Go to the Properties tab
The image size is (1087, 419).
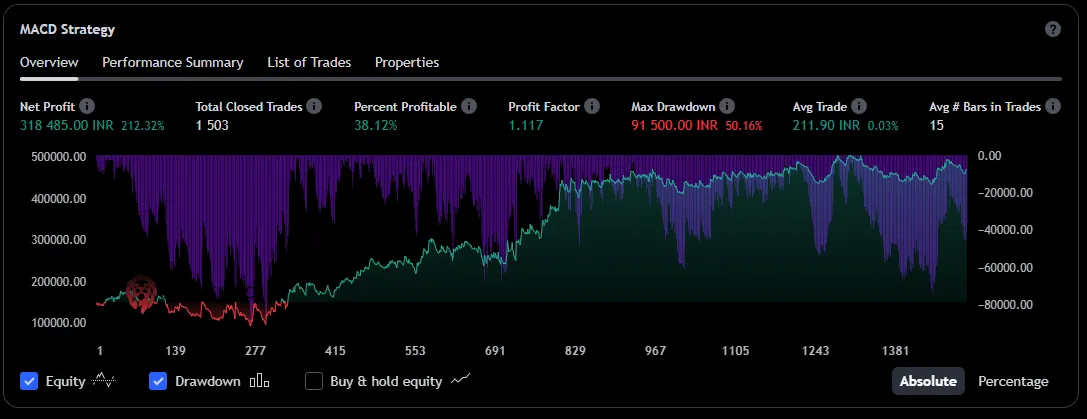407,62
